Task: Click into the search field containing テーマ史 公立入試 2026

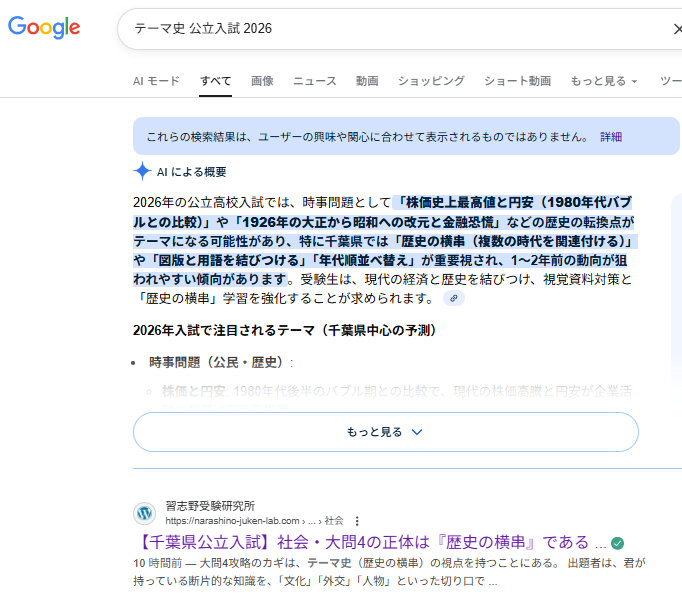Action: click(x=390, y=29)
